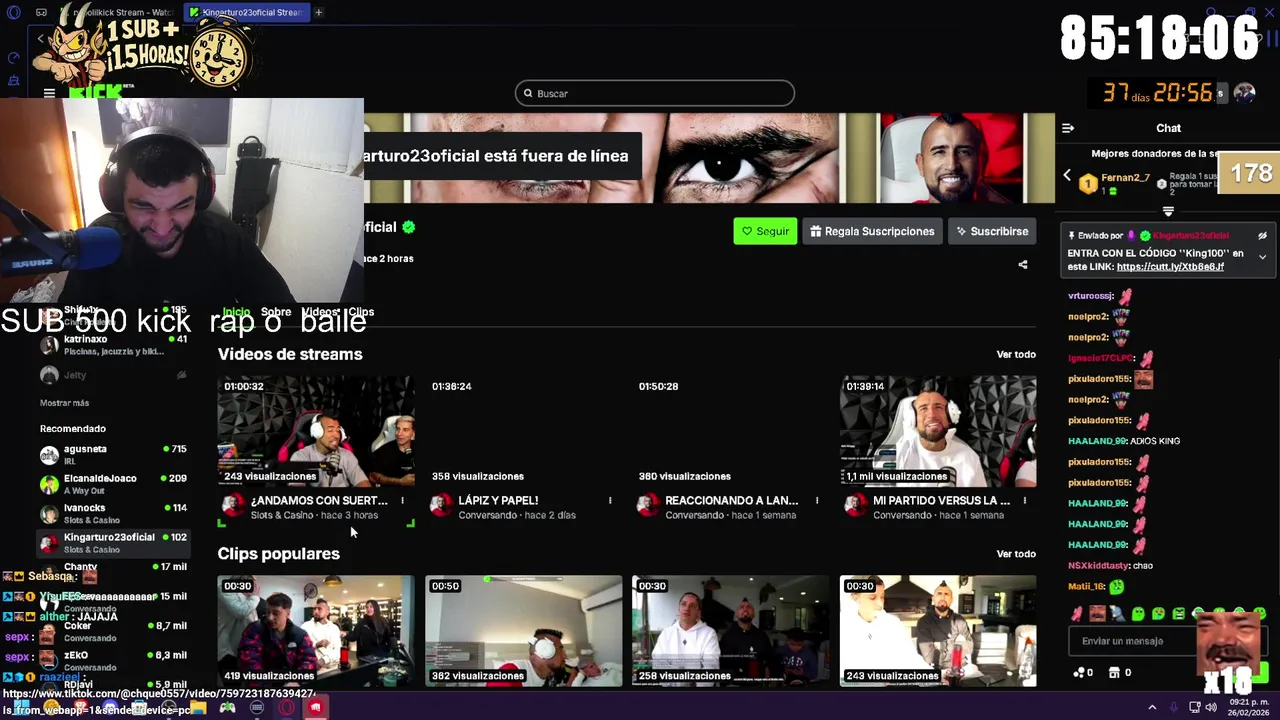Play popular clip with 243 visualizaciones
Viewport: 1280px width, 720px height.
(x=938, y=631)
